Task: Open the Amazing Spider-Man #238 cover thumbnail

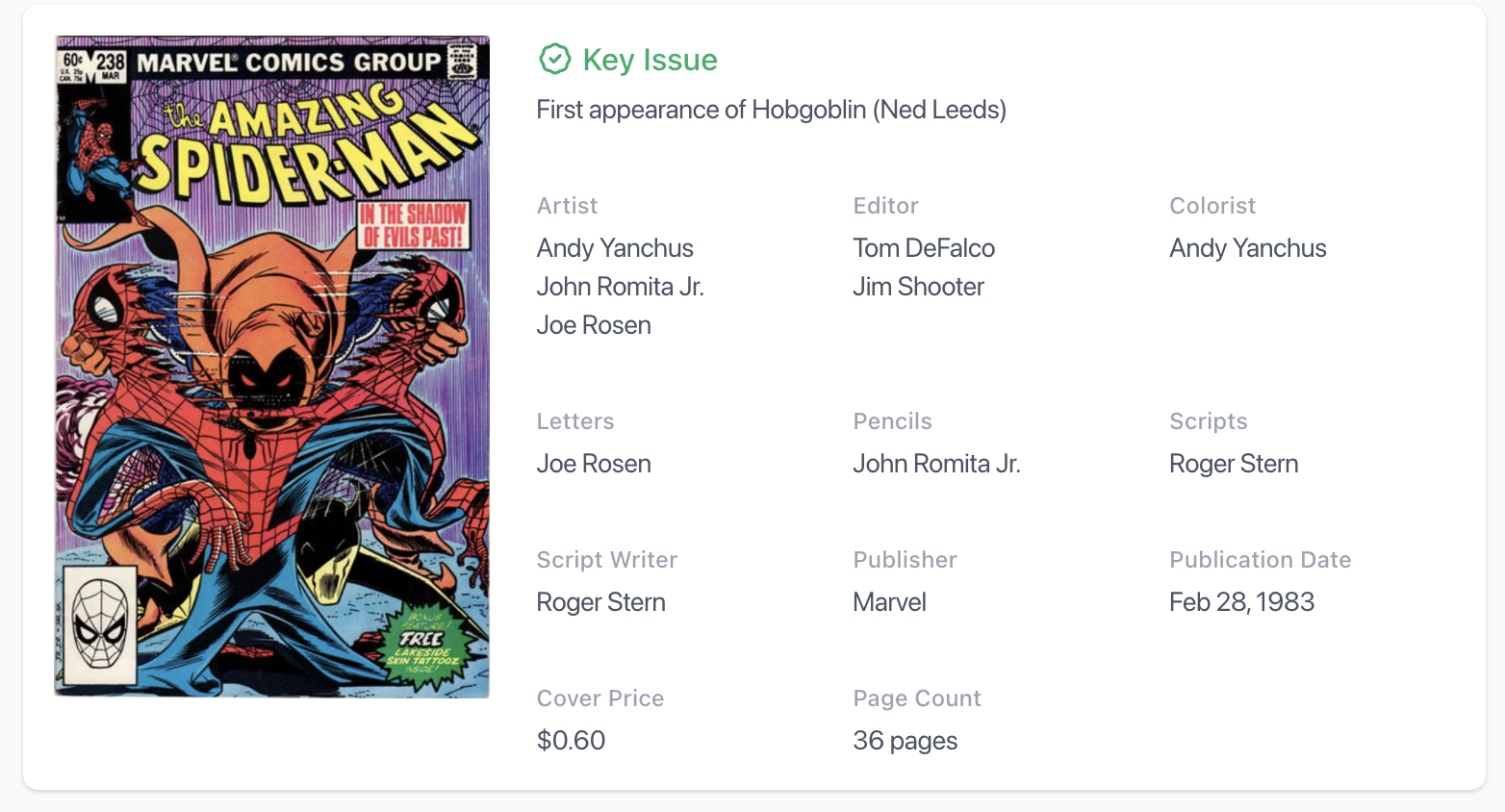Action: (x=272, y=367)
